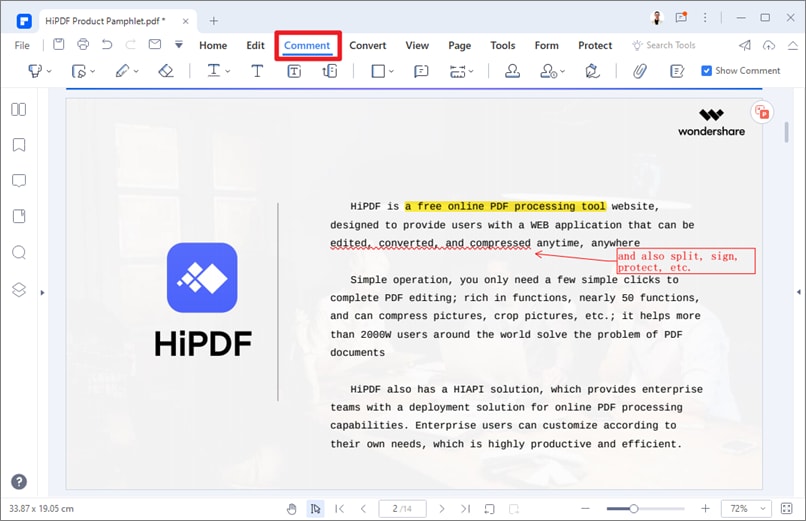This screenshot has width=806, height=521.
Task: Open the Comments side panel
Action: (19, 181)
